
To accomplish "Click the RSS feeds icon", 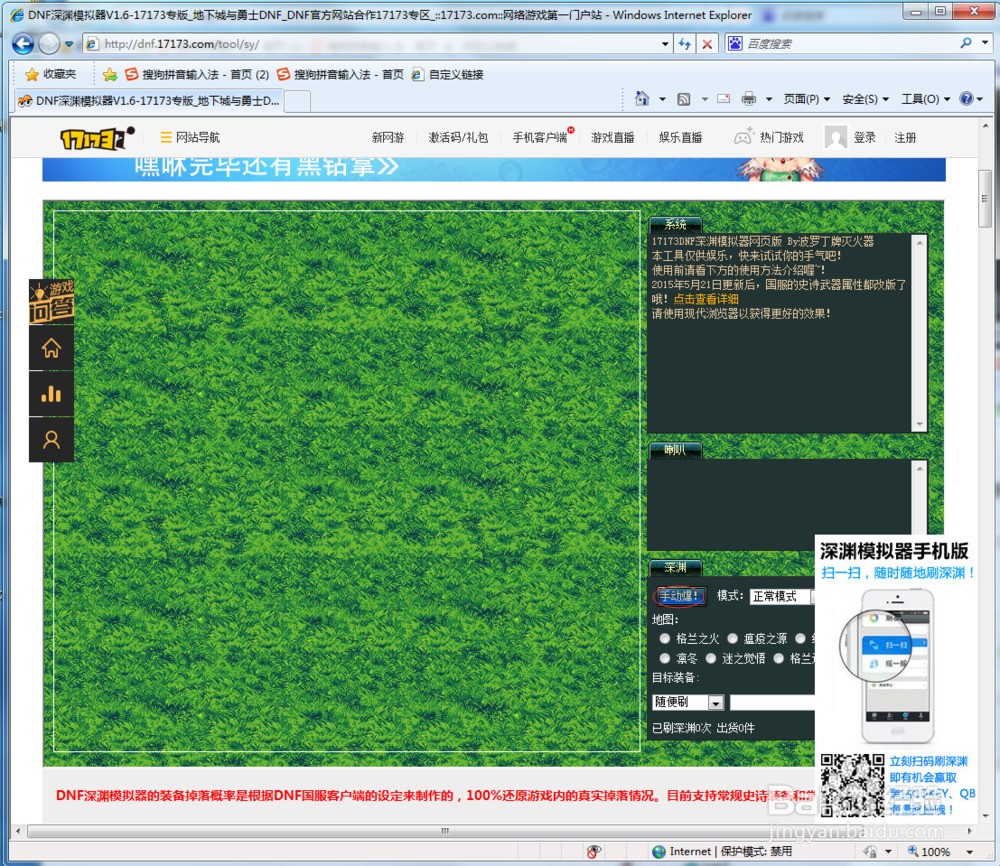I will click(x=684, y=99).
